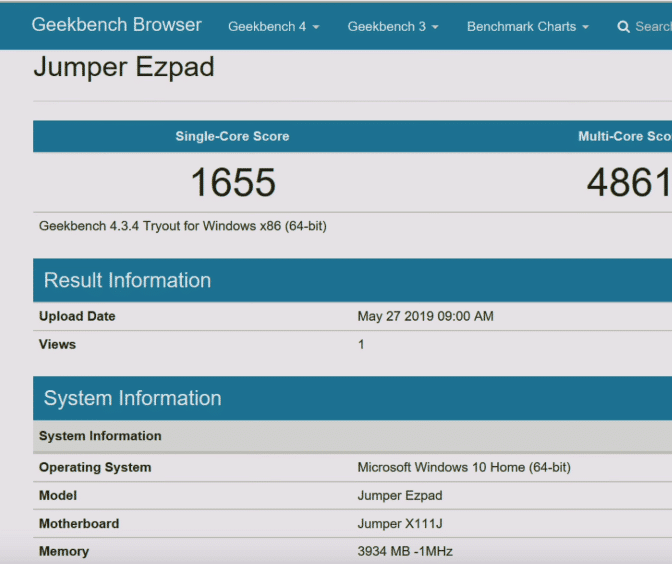The height and width of the screenshot is (564, 672).
Task: Select the Jumper Ezpad page title
Action: coord(124,67)
